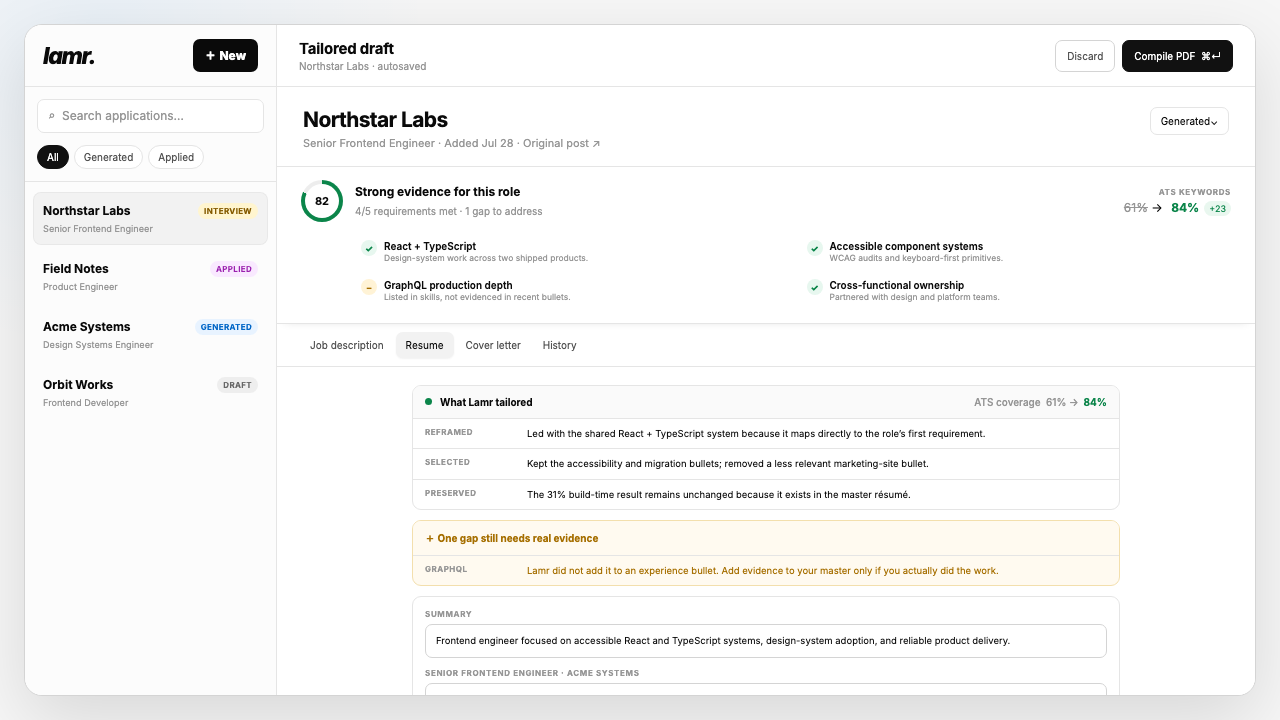
Task: Open the Acme Systems application
Action: point(150,334)
